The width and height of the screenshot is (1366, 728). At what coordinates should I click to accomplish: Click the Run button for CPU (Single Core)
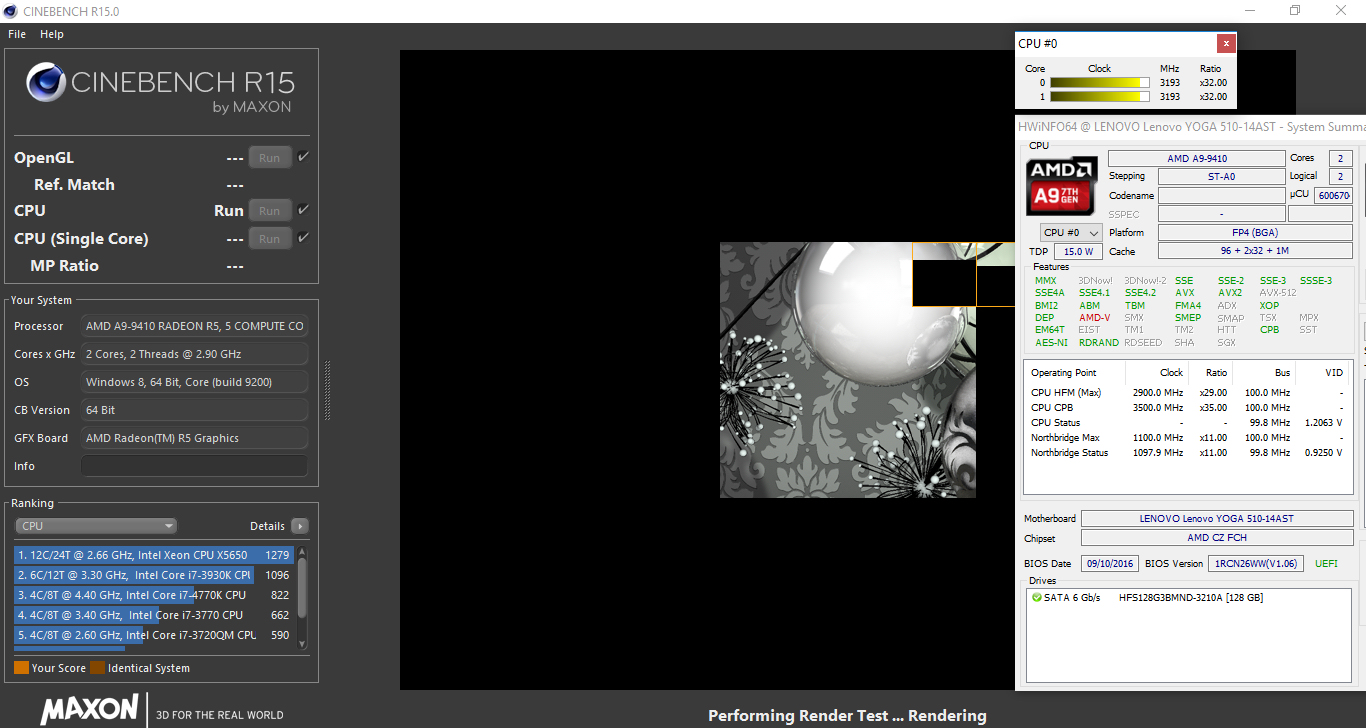pos(270,239)
